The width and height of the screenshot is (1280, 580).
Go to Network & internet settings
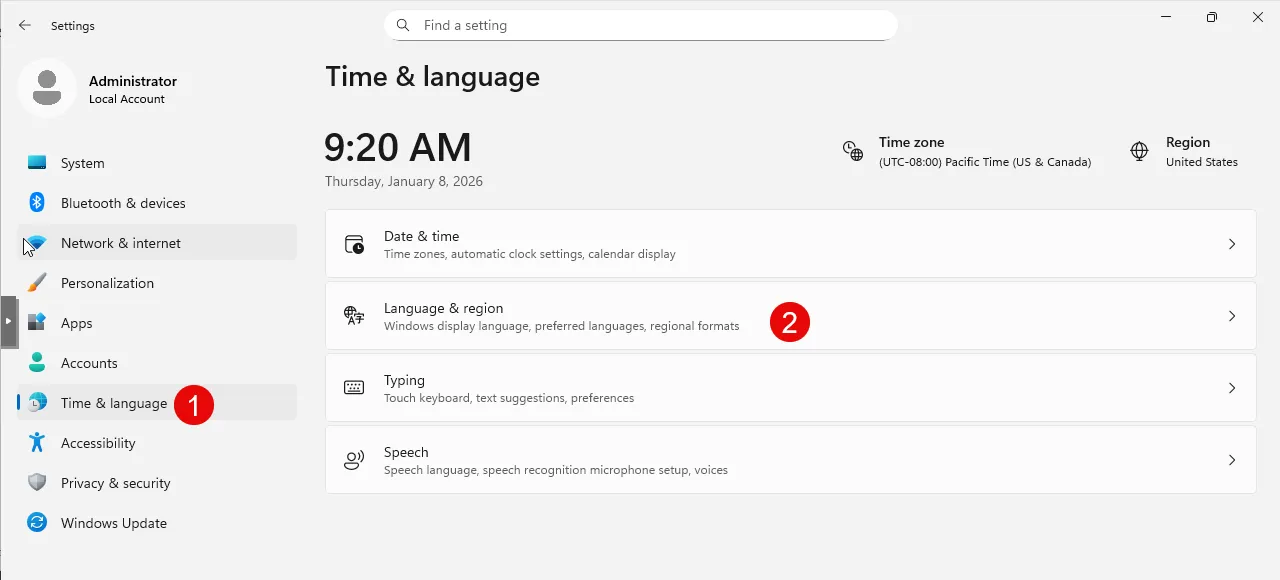pyautogui.click(x=120, y=243)
